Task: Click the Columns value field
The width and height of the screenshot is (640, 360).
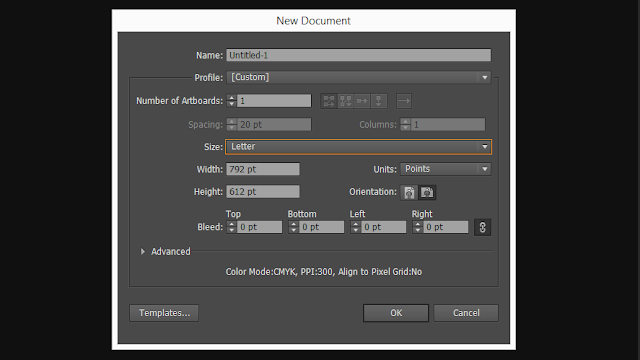Action: point(448,124)
